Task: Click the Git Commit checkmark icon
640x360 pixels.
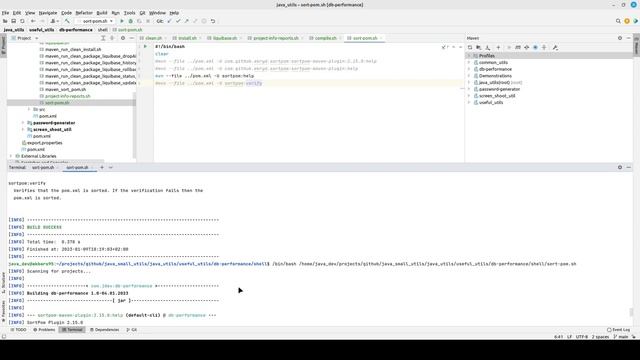Action: click(x=178, y=21)
